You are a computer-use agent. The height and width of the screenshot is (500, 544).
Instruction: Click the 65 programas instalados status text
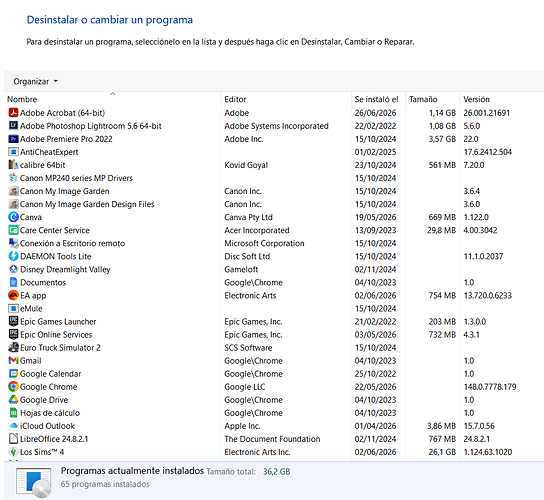pyautogui.click(x=105, y=484)
